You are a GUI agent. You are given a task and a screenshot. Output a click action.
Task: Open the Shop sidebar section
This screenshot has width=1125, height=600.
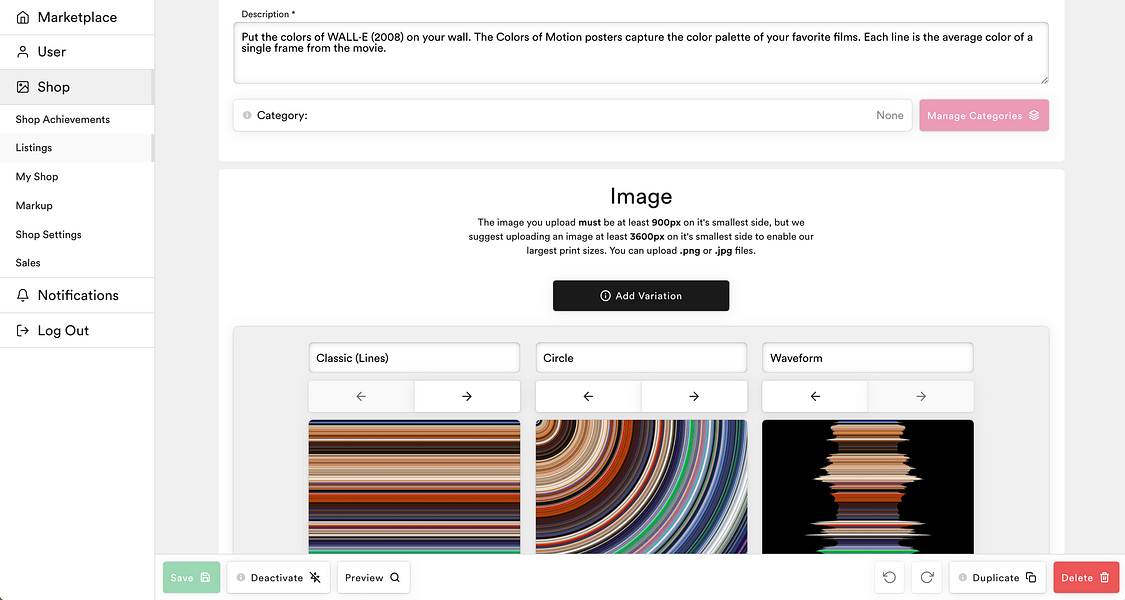[77, 87]
